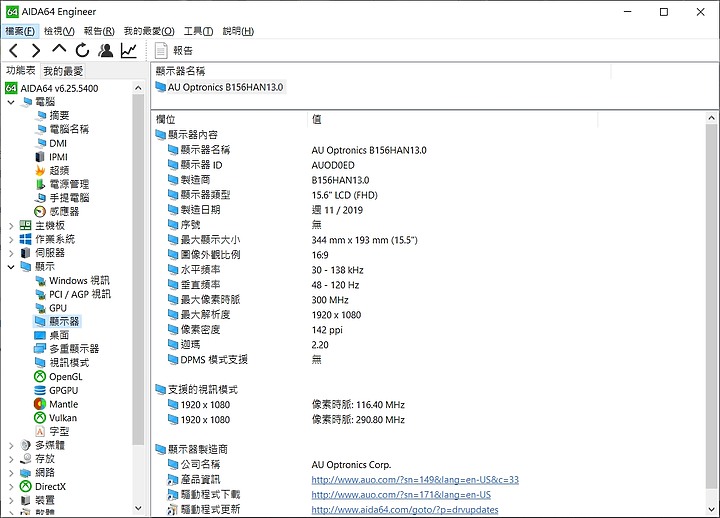Expand the 多媒體 multimedia node
This screenshot has width=720, height=518.
click(11, 445)
